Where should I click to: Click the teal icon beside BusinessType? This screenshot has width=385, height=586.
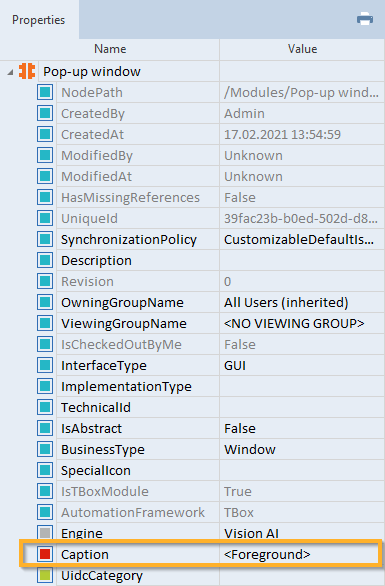click(45, 449)
